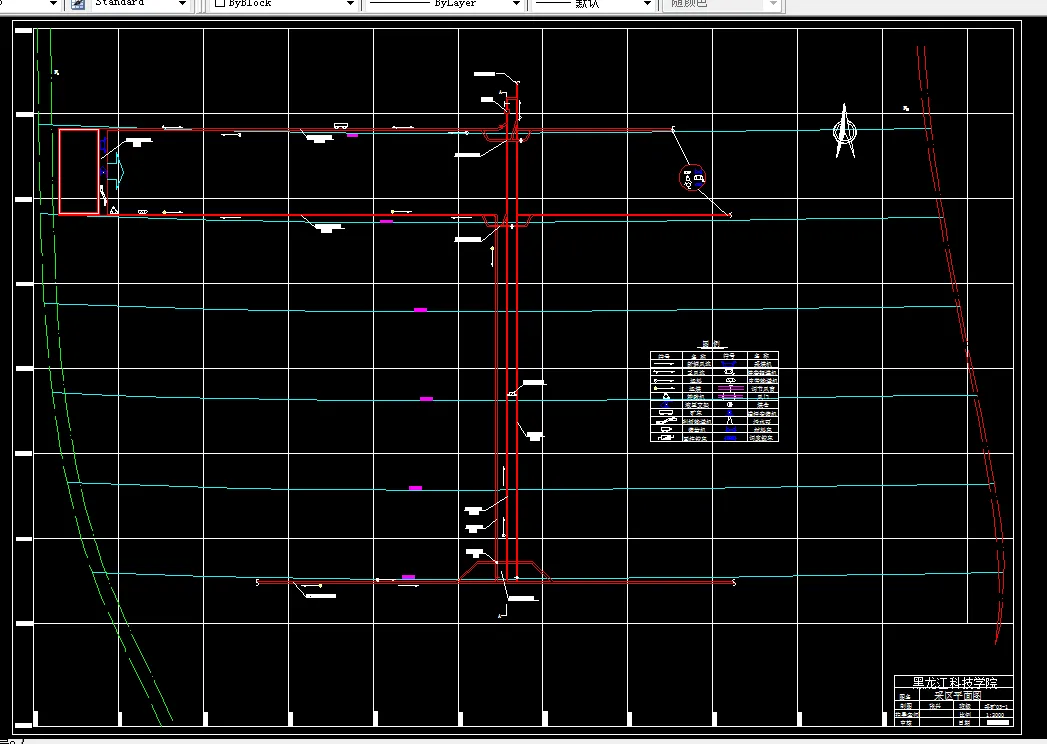The height and width of the screenshot is (744, 1047).
Task: Open the 默认 lineweight dropdown
Action: [x=593, y=3]
